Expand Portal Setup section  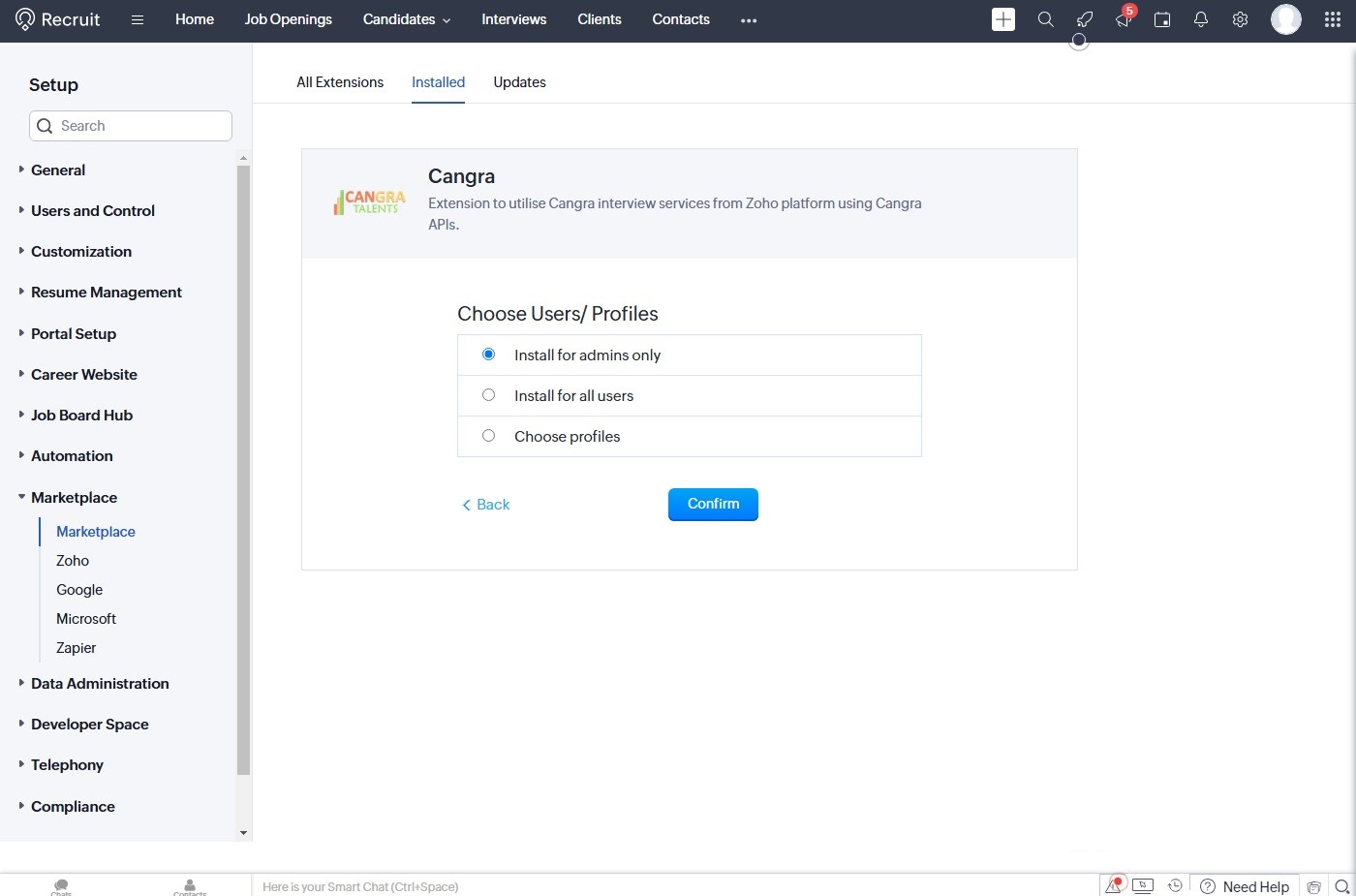click(x=74, y=333)
